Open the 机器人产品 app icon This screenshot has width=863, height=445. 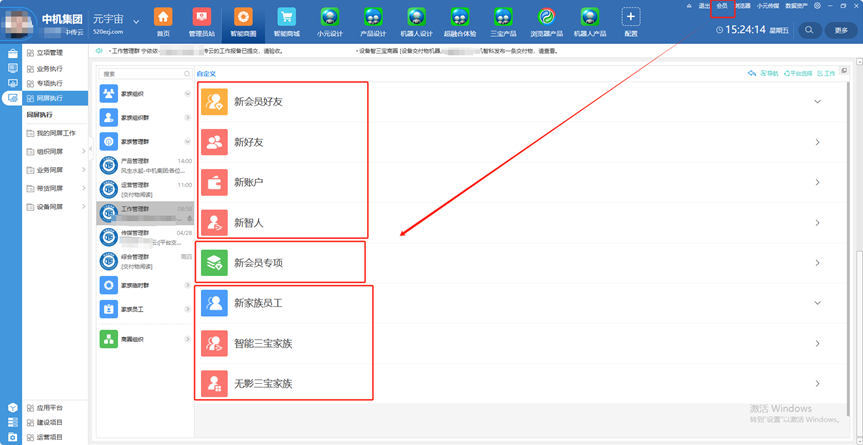coord(589,17)
